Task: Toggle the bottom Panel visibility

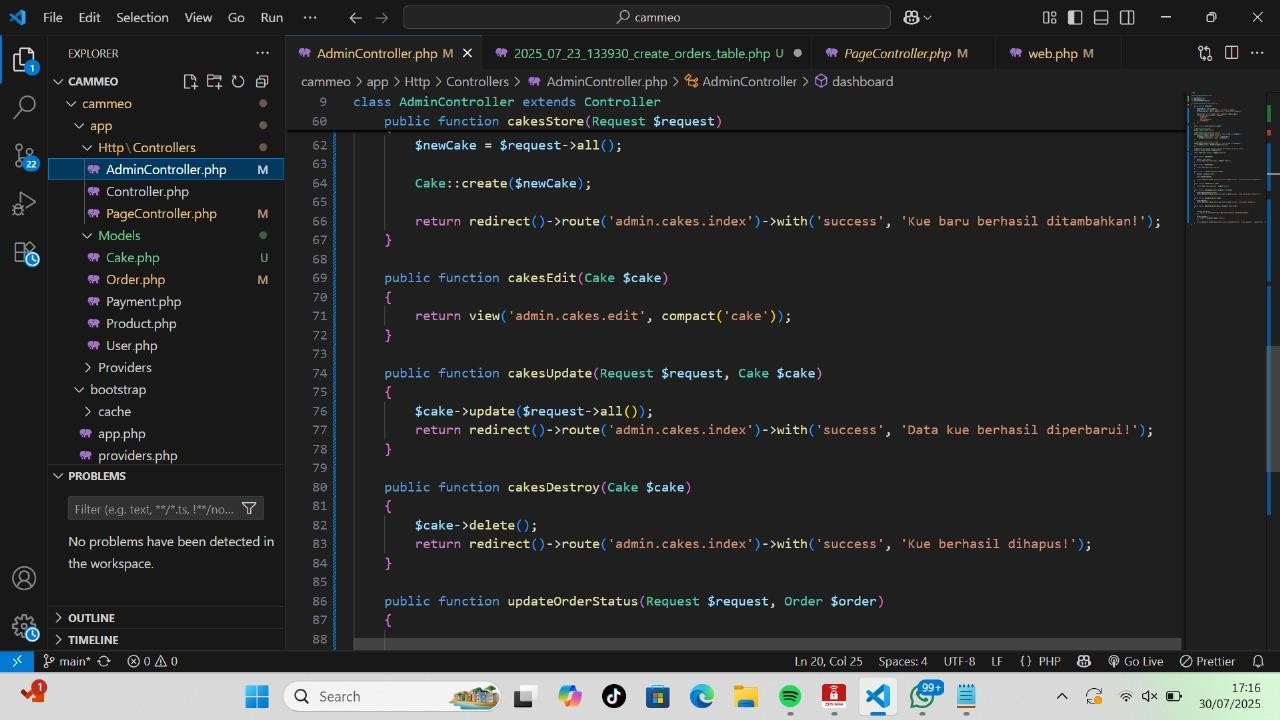Action: [x=1101, y=17]
